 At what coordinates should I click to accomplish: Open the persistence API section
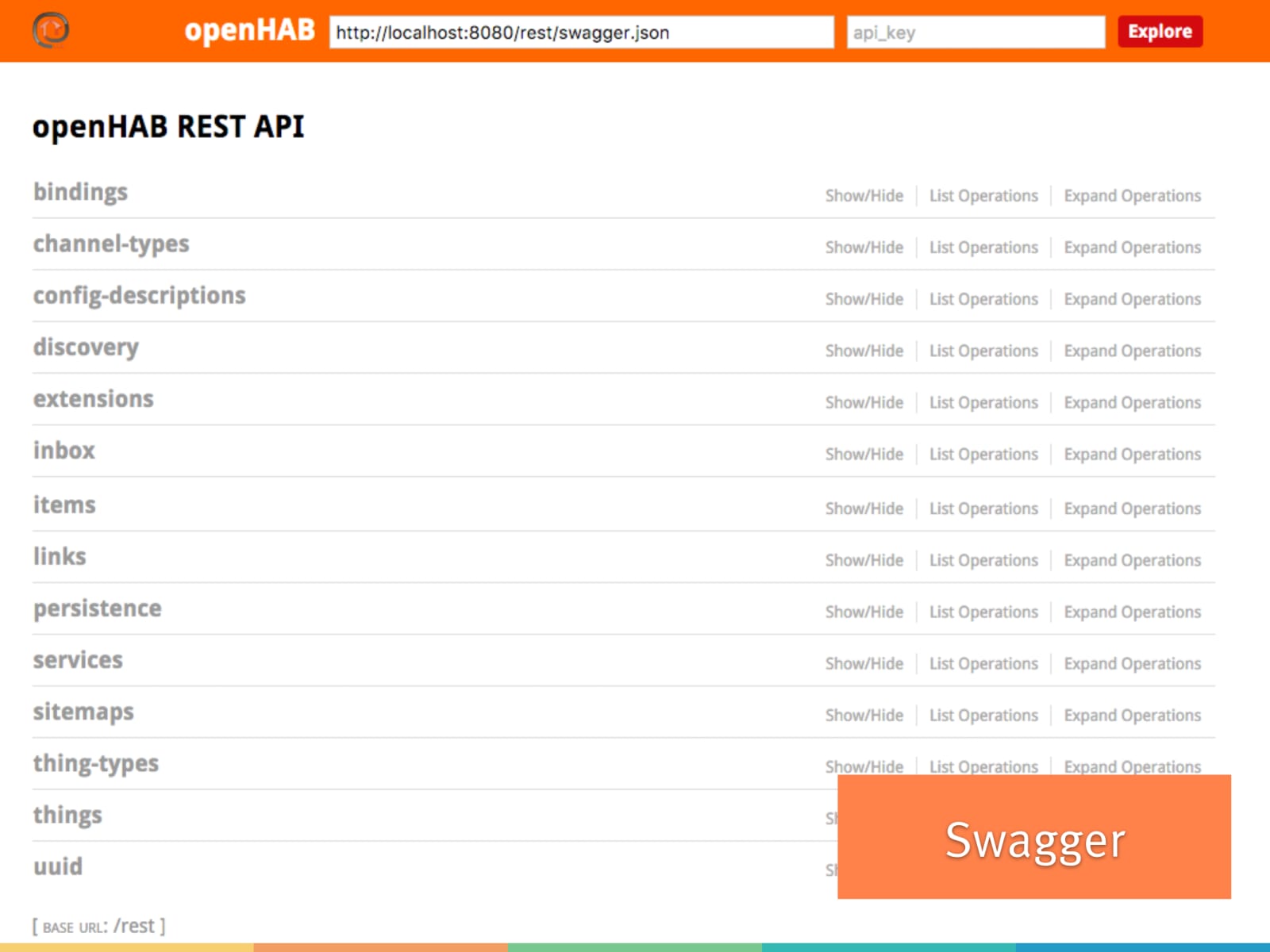98,608
